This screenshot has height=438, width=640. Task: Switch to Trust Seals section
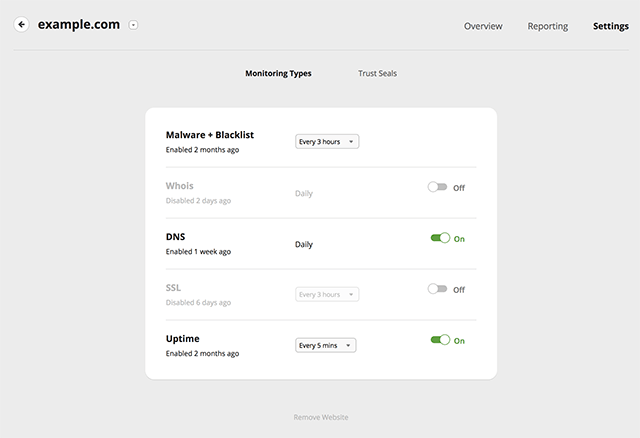click(377, 73)
